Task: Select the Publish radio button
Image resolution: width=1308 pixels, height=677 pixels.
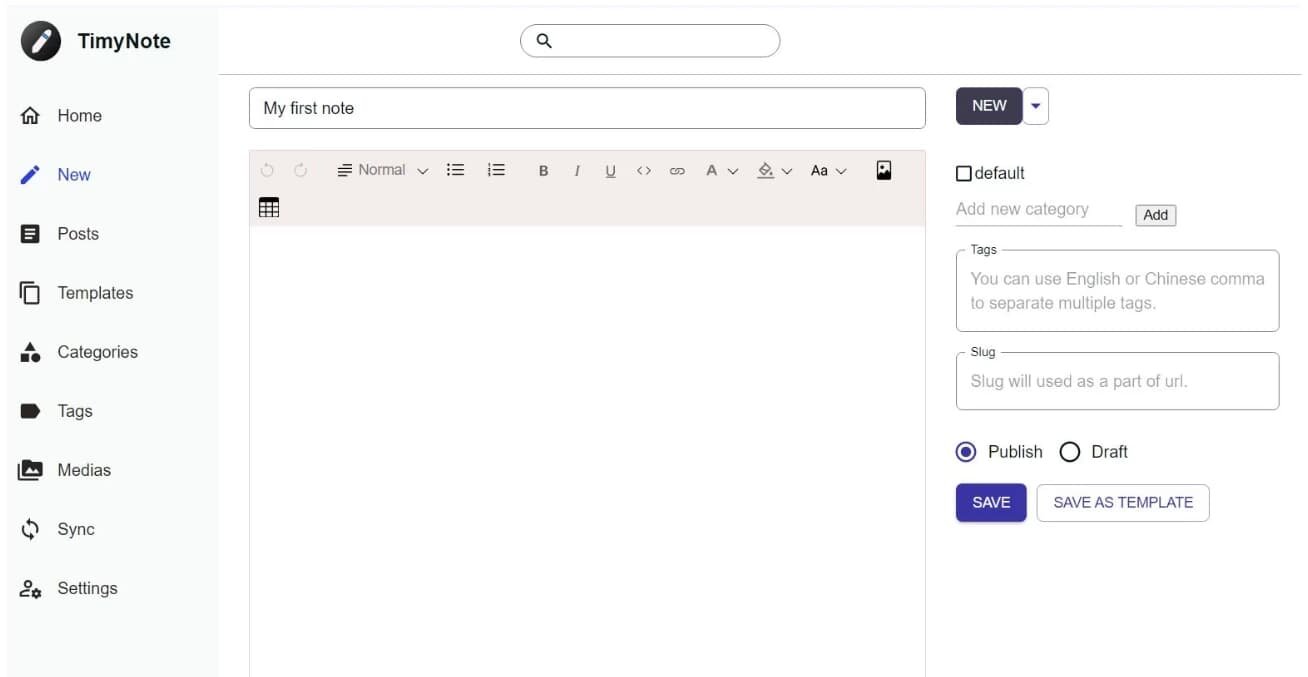Action: click(x=965, y=452)
